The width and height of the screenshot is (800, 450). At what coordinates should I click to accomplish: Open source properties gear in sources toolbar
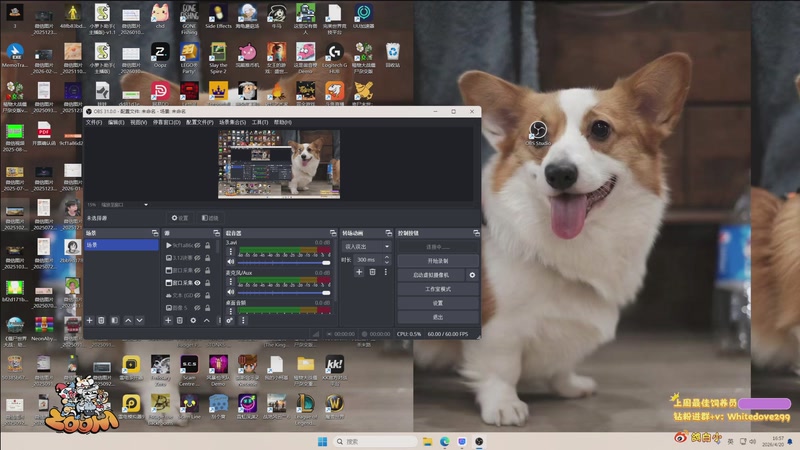pyautogui.click(x=193, y=320)
